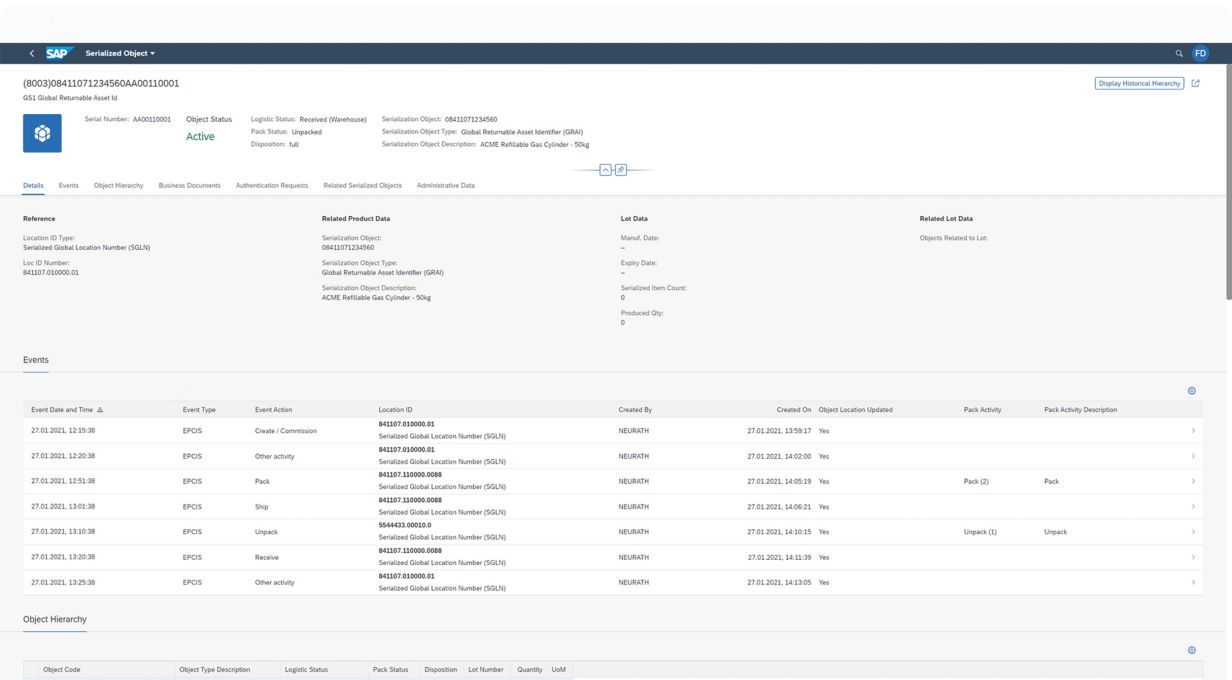Switch to the Business Documents tab

pyautogui.click(x=189, y=186)
